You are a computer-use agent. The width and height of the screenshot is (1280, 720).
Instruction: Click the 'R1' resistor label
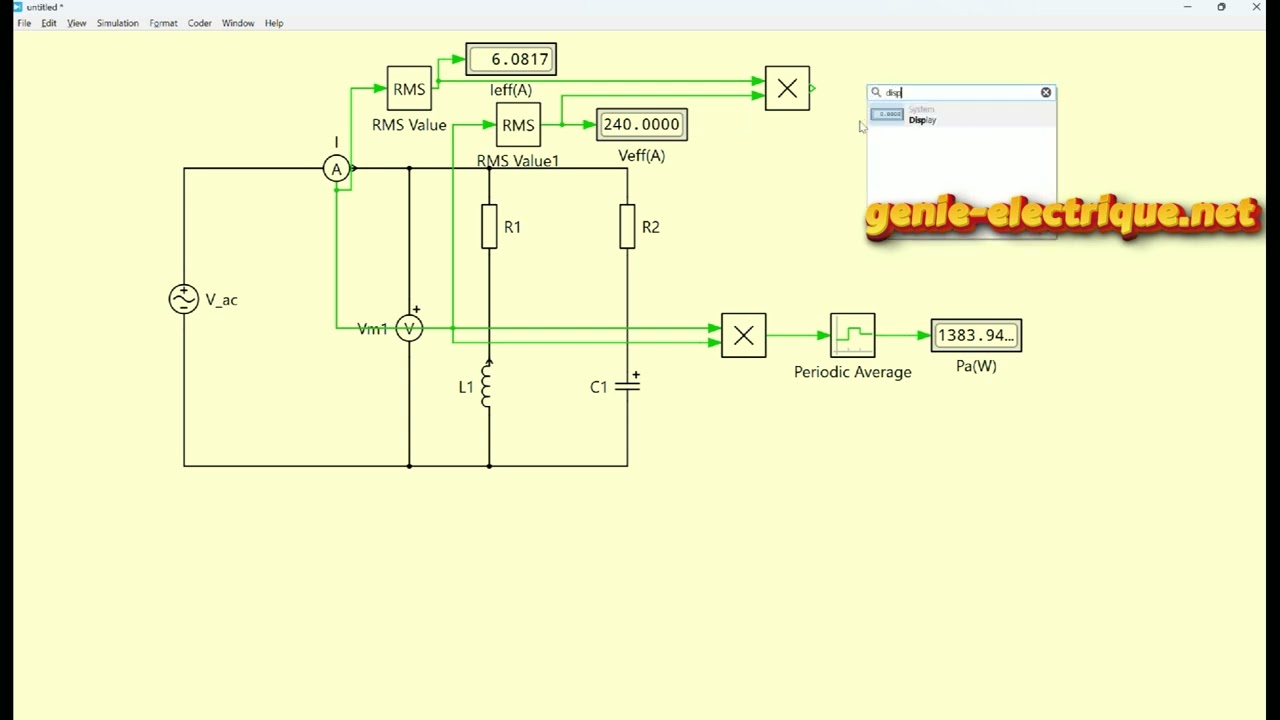[512, 227]
